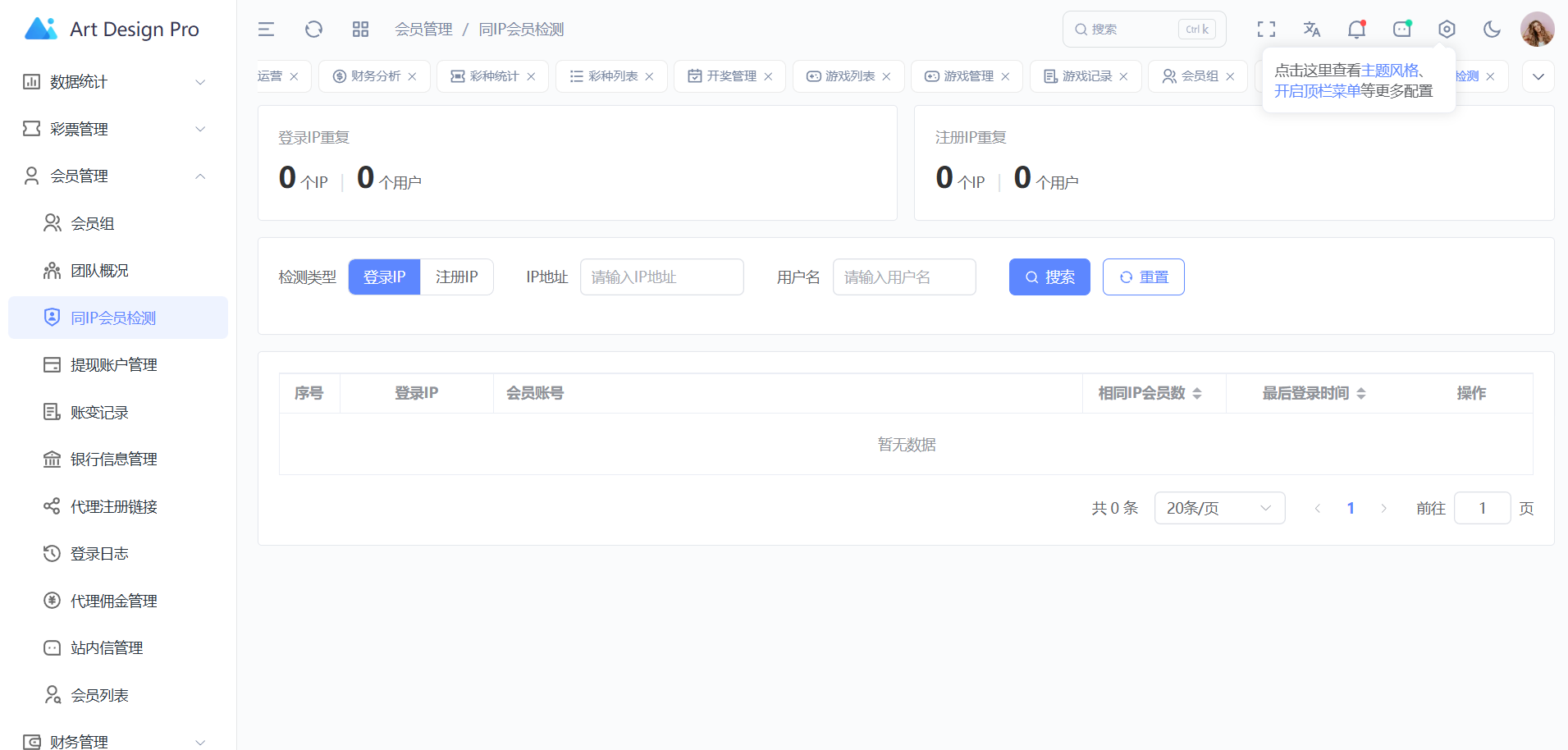Screen dimensions: 1568x750
Task: Toggle dark mode with the moon icon
Action: pyautogui.click(x=1492, y=30)
